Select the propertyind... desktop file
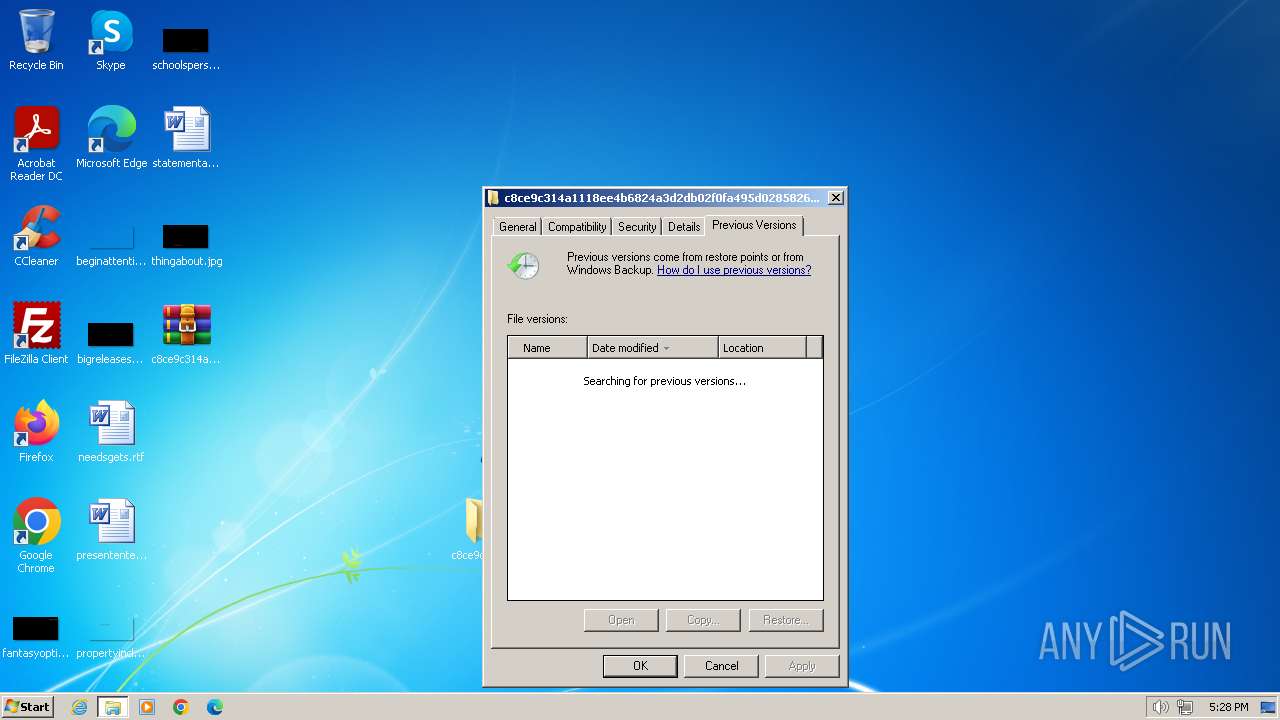This screenshot has height=720, width=1280. point(110,637)
